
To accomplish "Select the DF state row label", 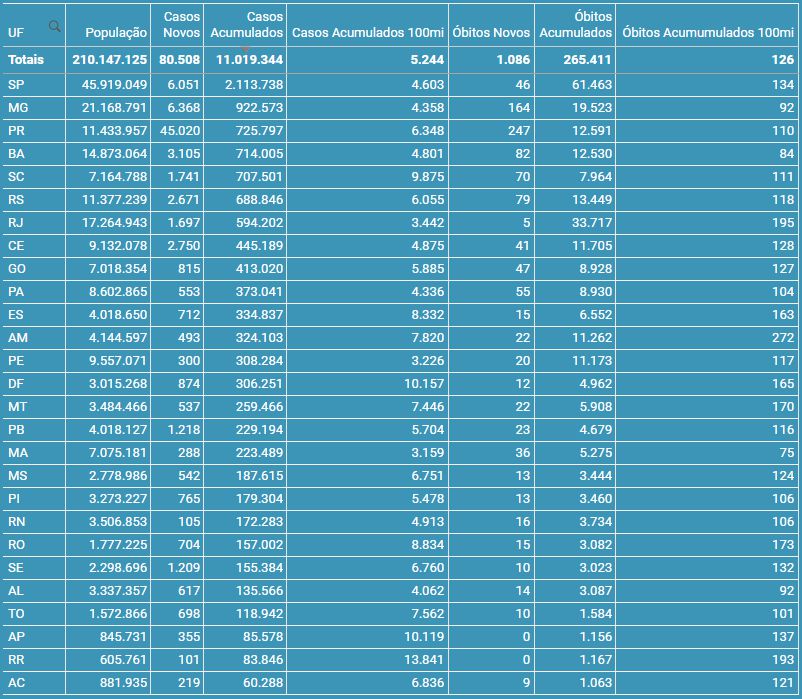I will point(16,384).
